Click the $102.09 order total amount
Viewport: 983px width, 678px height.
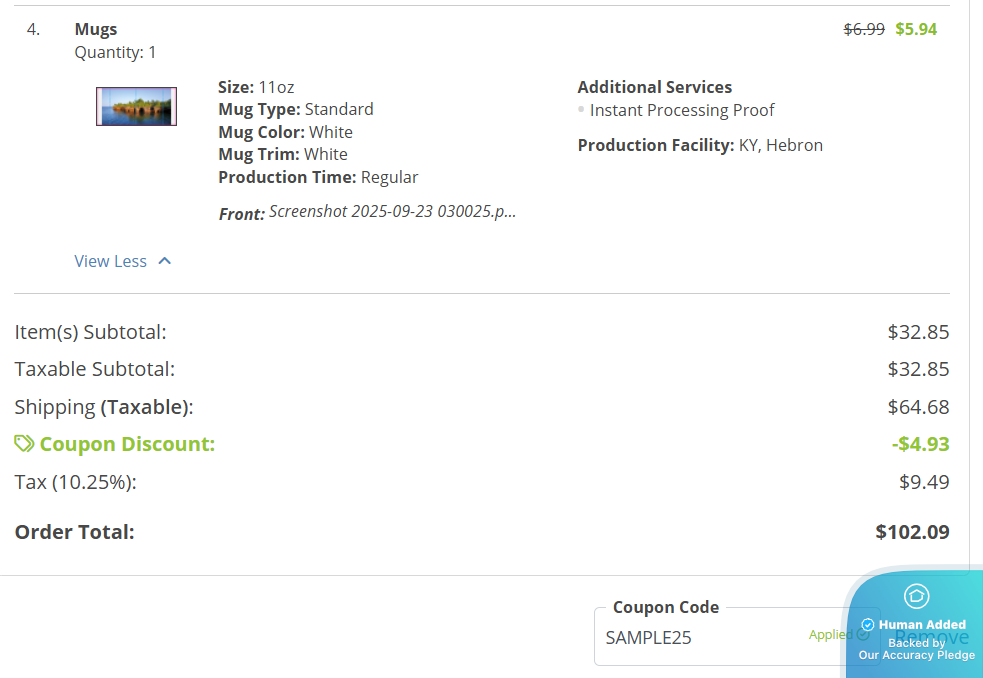[912, 532]
